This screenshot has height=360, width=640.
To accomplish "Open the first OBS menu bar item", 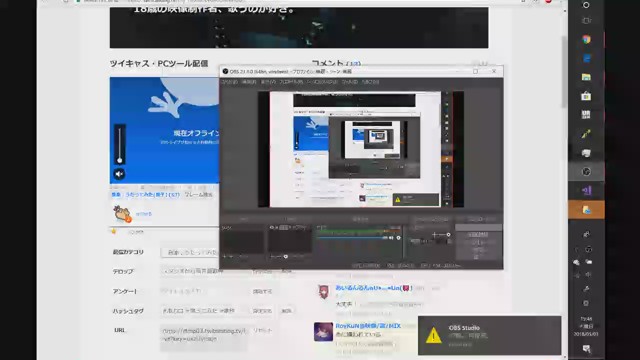I will [229, 82].
